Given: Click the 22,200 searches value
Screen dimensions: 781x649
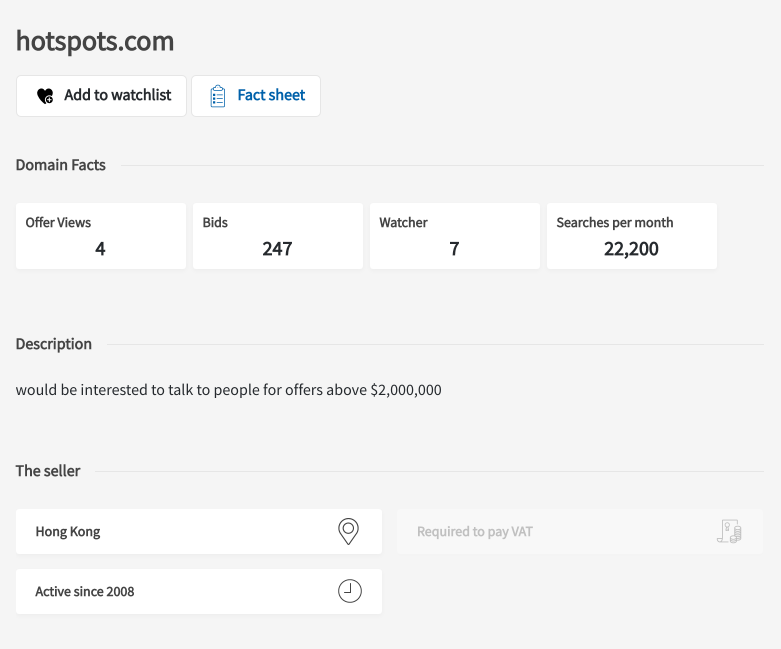Looking at the screenshot, I should click(631, 249).
